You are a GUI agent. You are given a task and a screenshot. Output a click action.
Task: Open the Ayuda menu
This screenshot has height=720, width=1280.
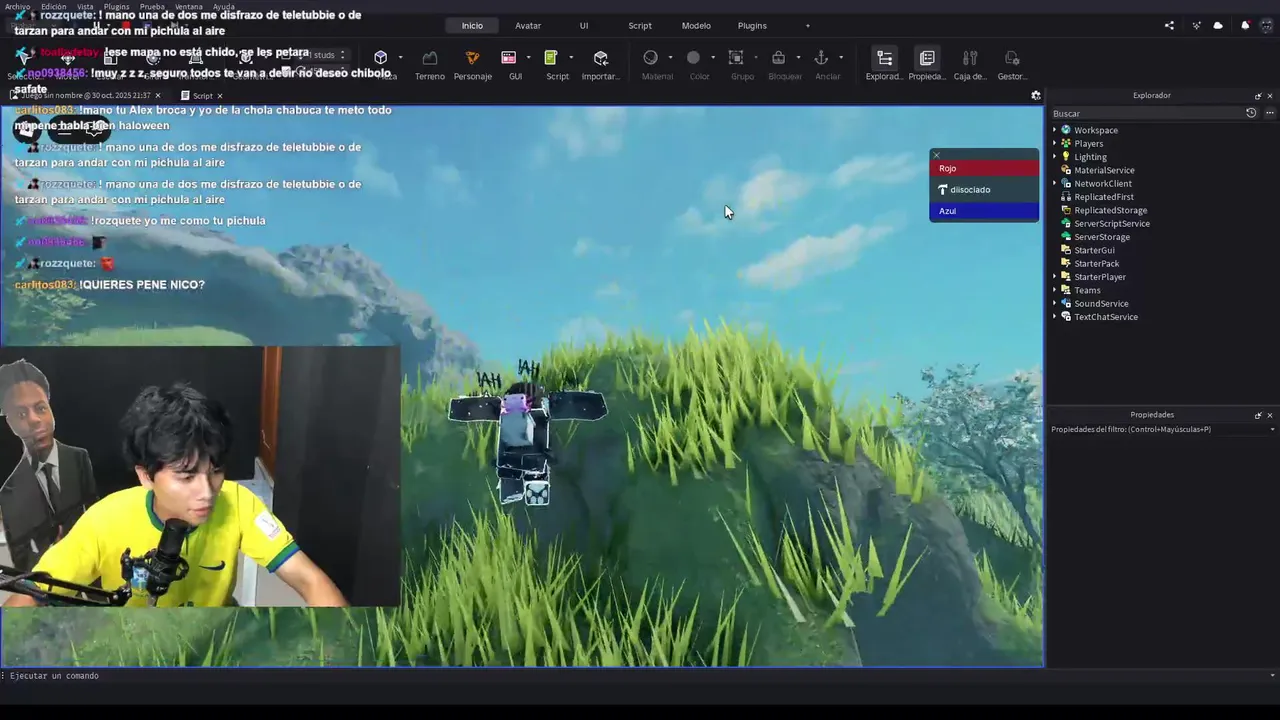point(223,6)
